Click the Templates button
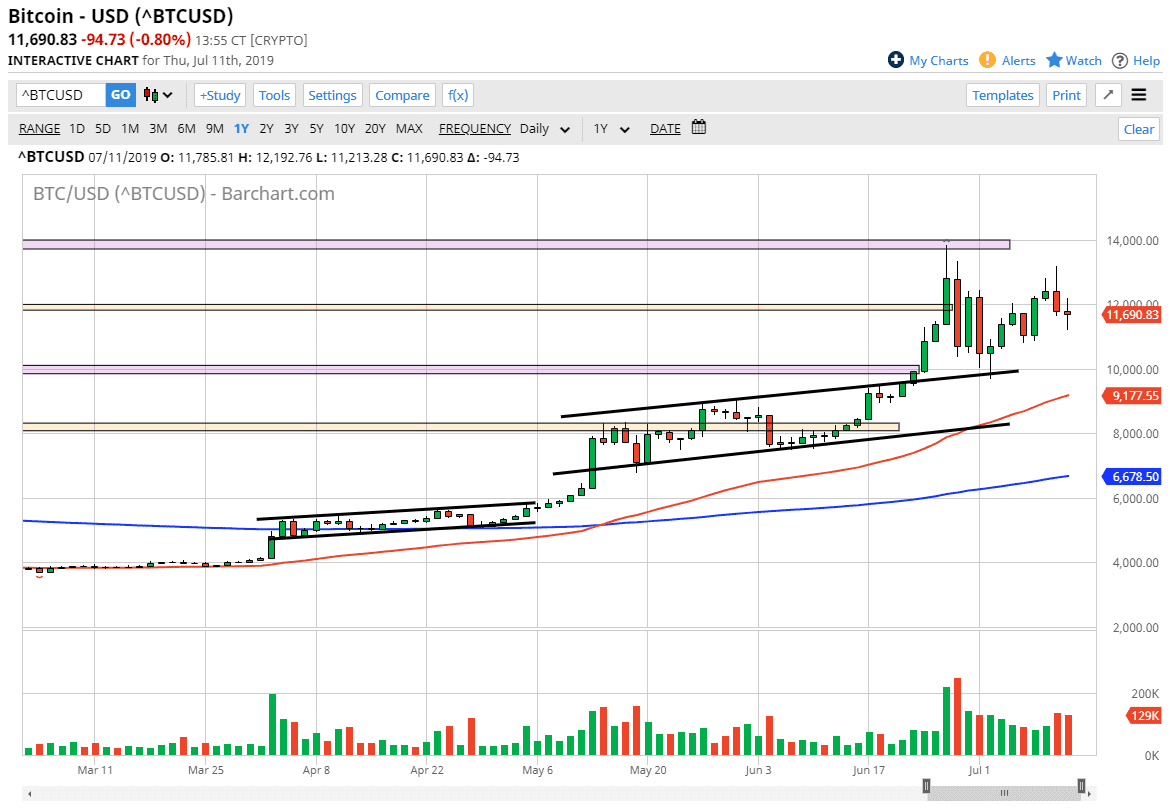The height and width of the screenshot is (810, 1170). click(1002, 95)
